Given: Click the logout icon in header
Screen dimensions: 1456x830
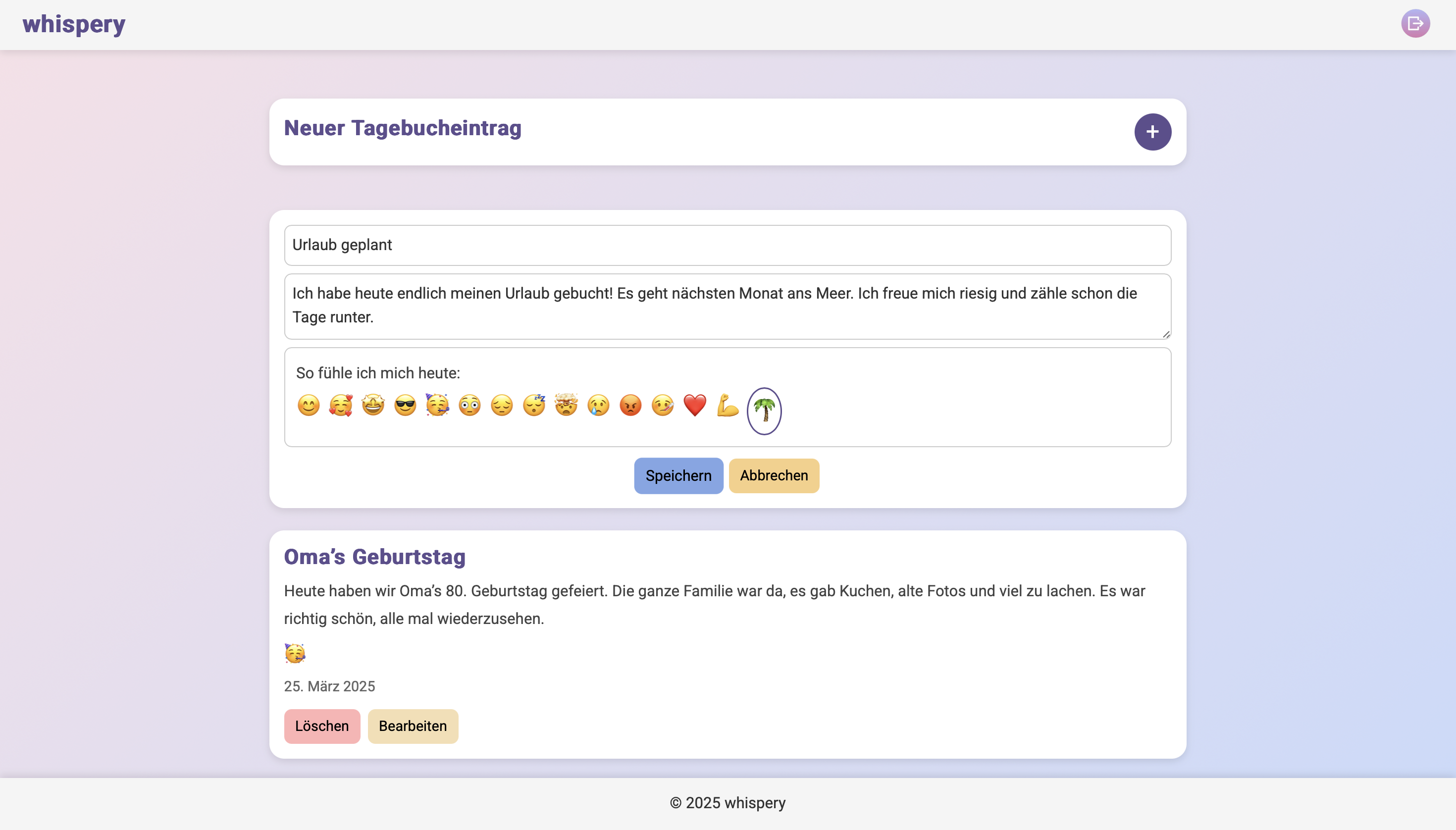Looking at the screenshot, I should coord(1415,23).
